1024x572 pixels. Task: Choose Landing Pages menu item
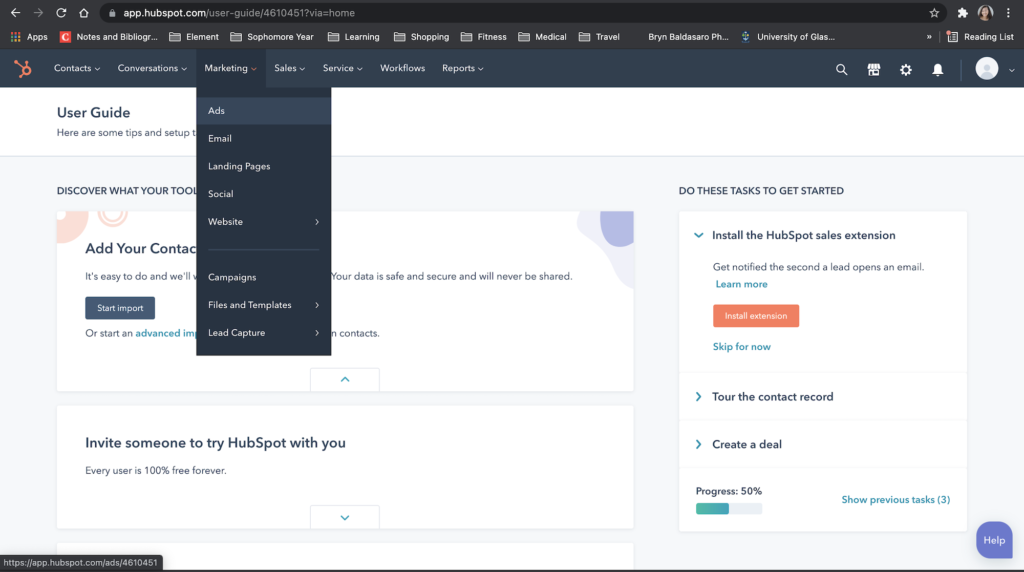click(x=263, y=167)
